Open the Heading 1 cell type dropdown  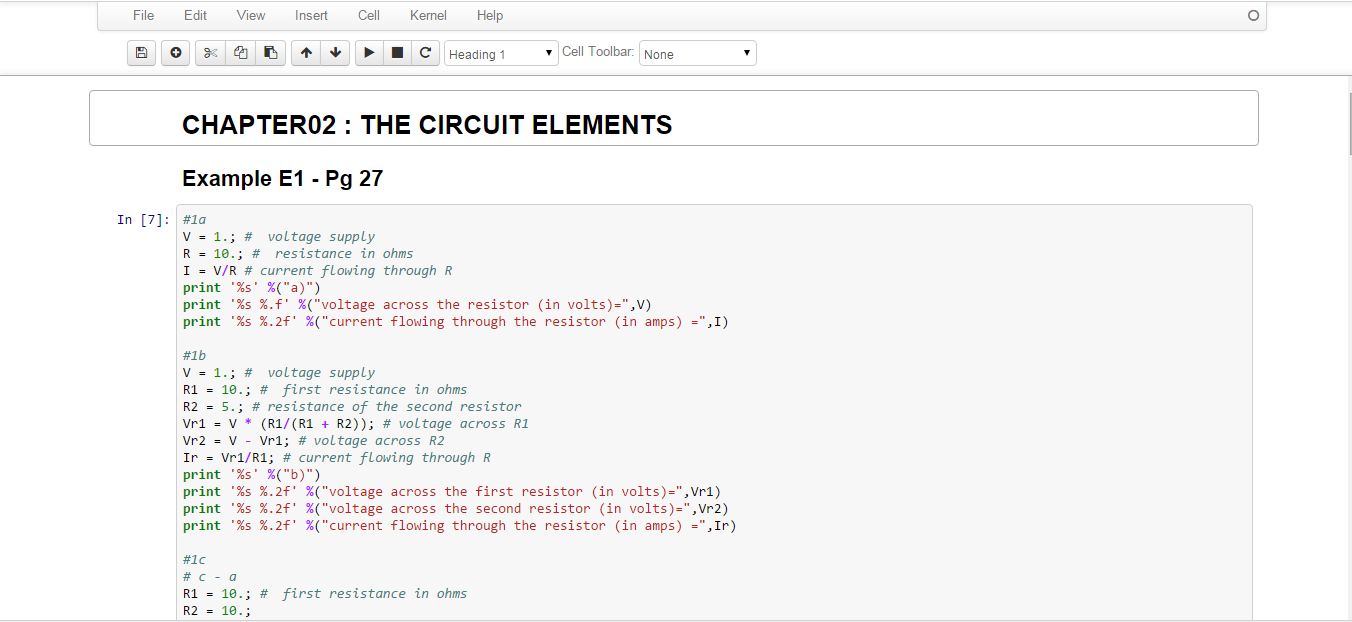click(x=501, y=54)
